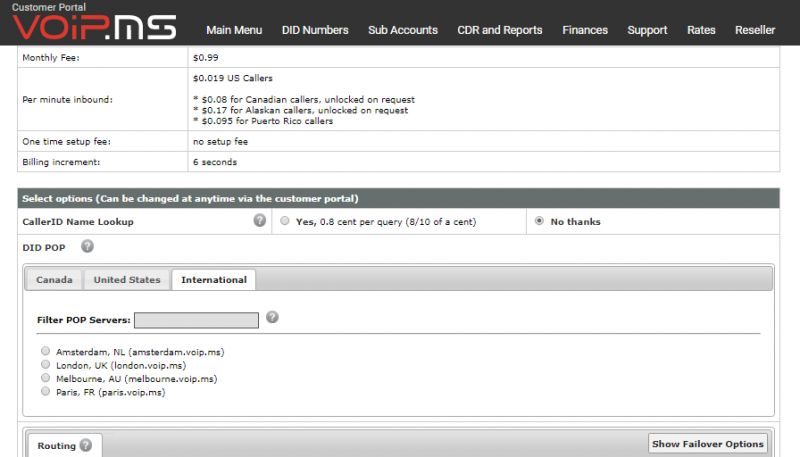Open help icon beside DID POP
The width and height of the screenshot is (800, 457).
[x=87, y=246]
